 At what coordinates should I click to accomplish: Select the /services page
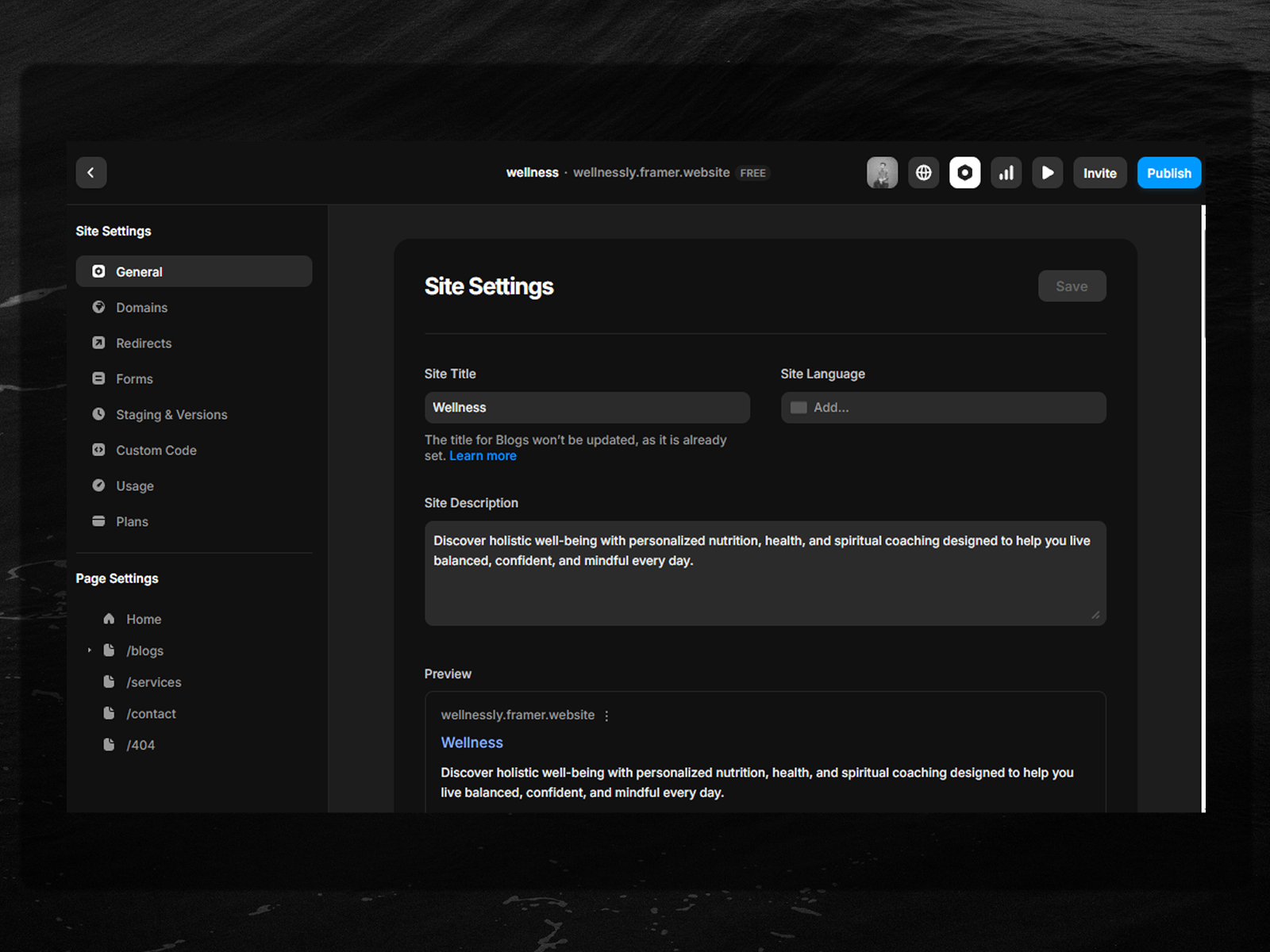click(x=153, y=682)
